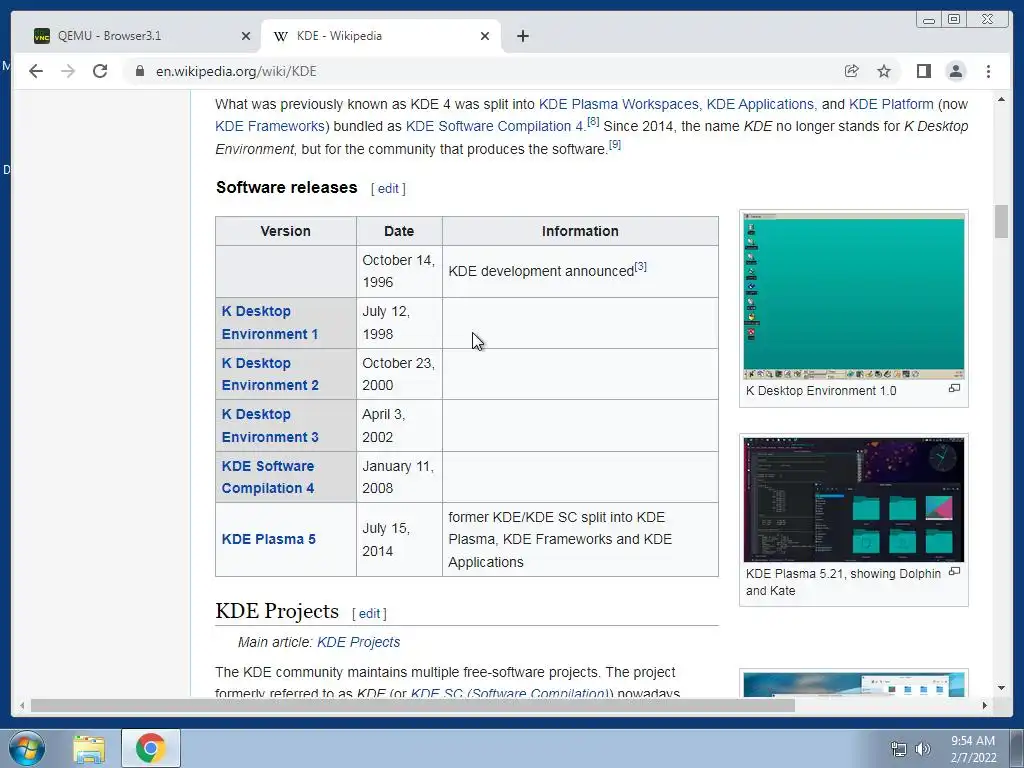Select the KDE - Wikipedia tab

[x=381, y=36]
